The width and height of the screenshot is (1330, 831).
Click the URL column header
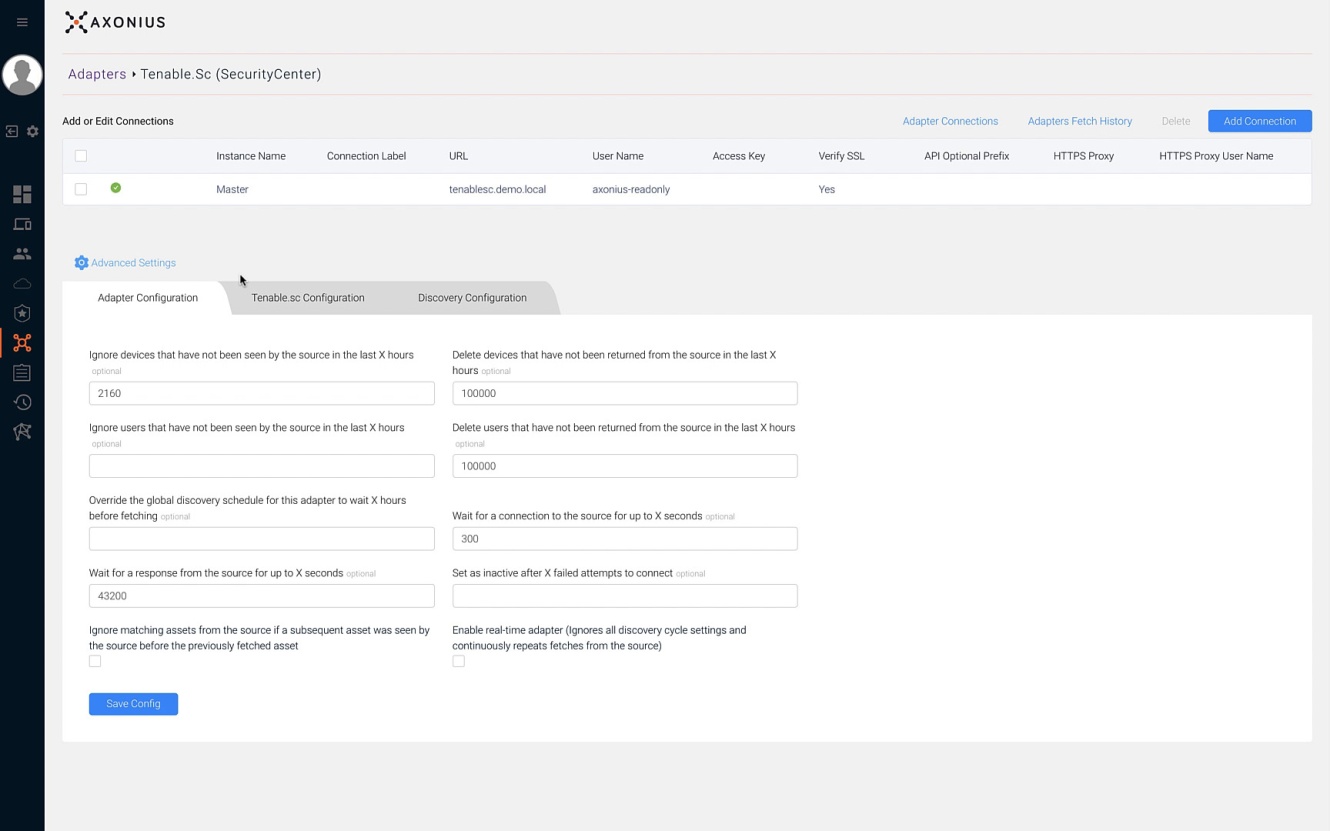(x=458, y=156)
